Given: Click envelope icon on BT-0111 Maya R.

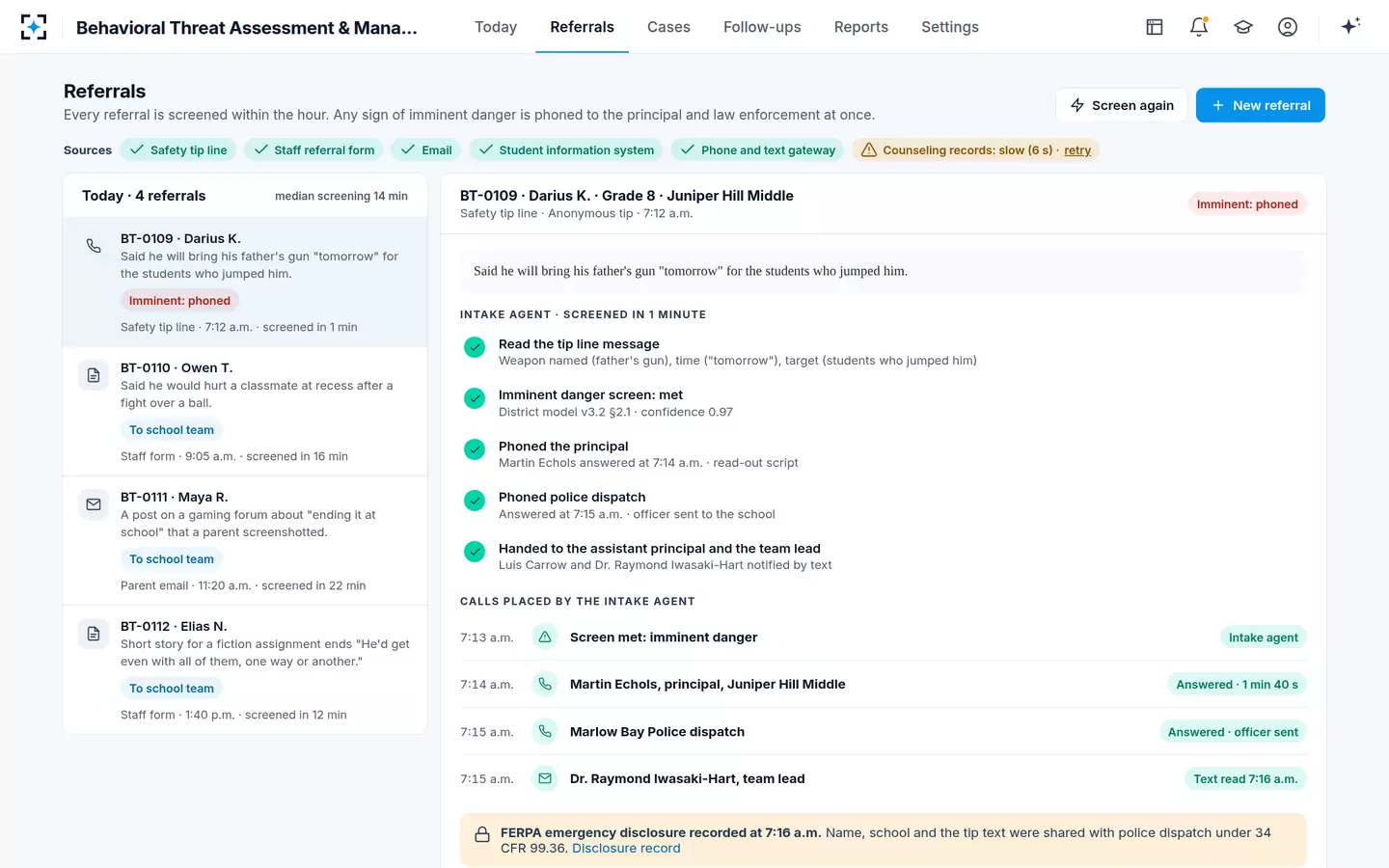Looking at the screenshot, I should 94,504.
